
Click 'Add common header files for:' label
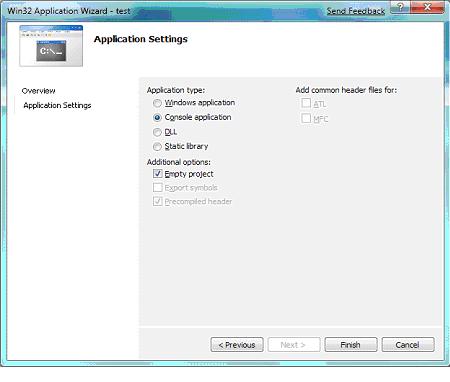346,90
